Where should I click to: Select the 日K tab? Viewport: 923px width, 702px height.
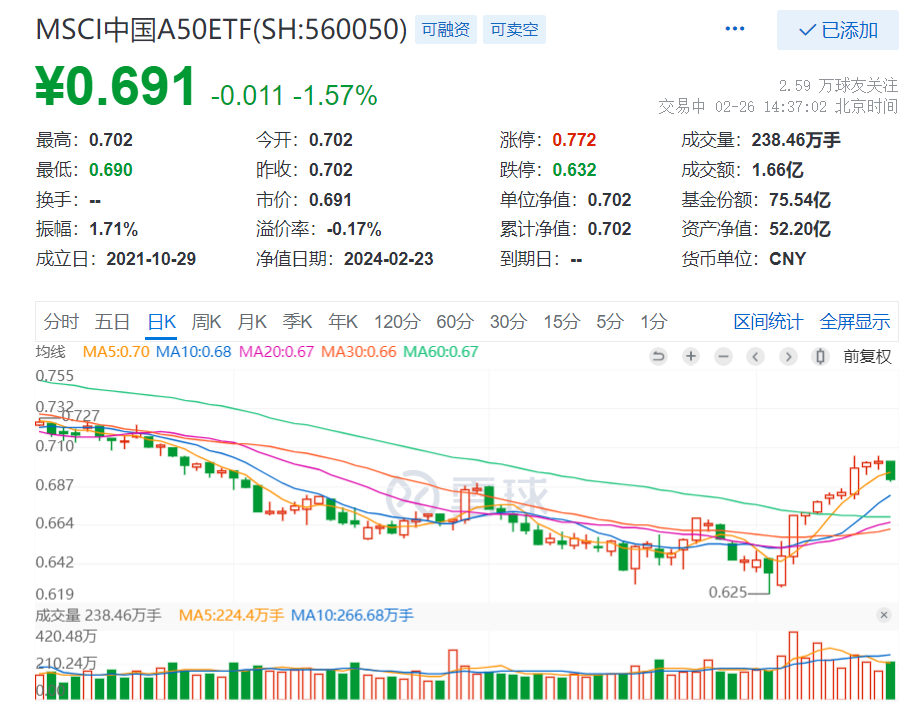pyautogui.click(x=162, y=322)
